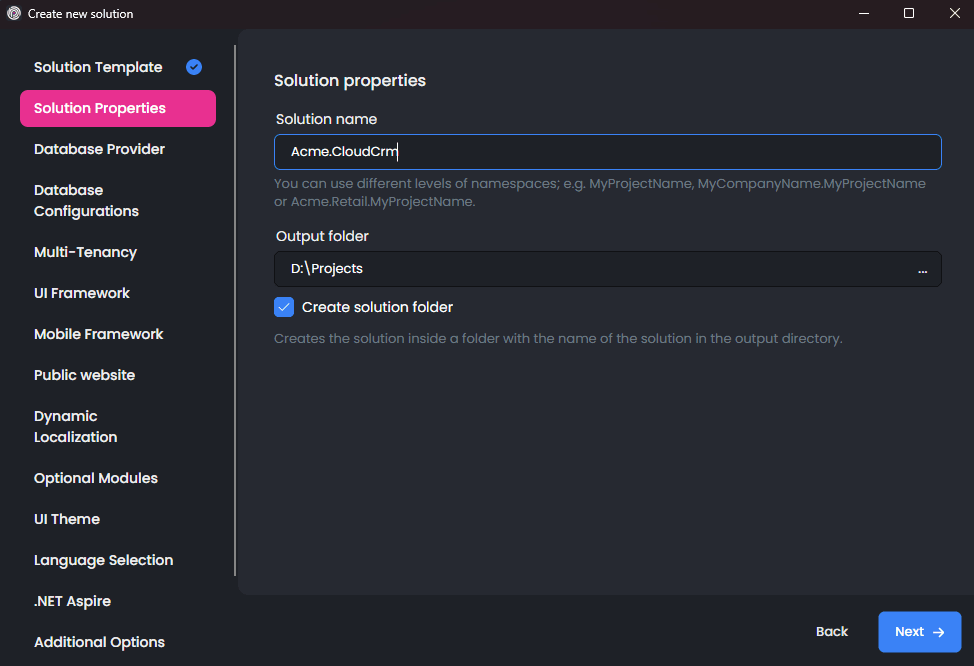Go back to the Solution Template step

coord(97,66)
